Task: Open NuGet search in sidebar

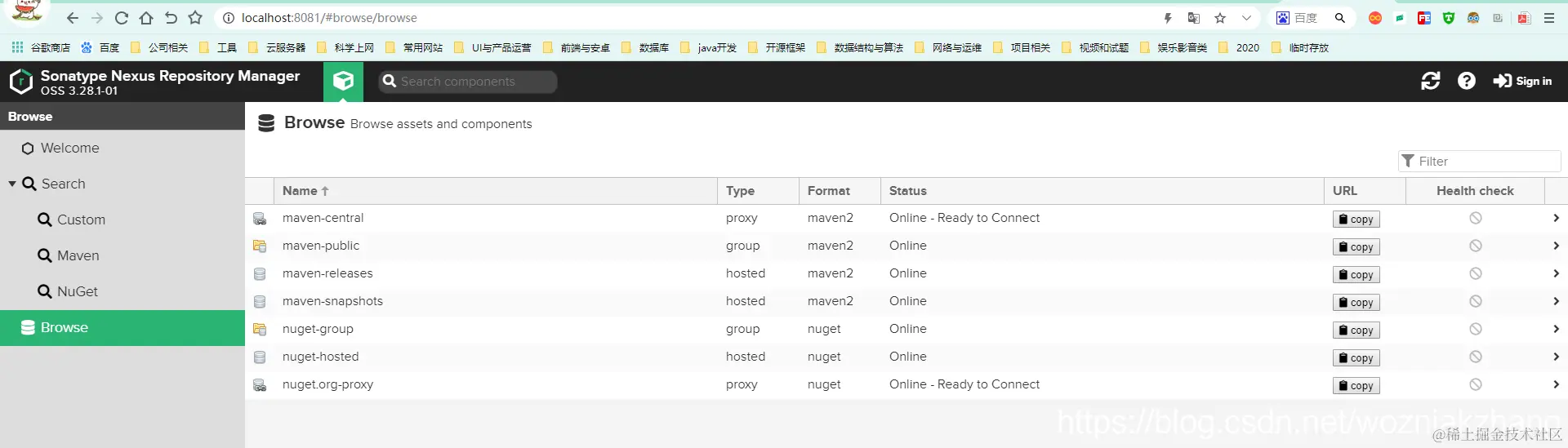Action: pos(68,291)
